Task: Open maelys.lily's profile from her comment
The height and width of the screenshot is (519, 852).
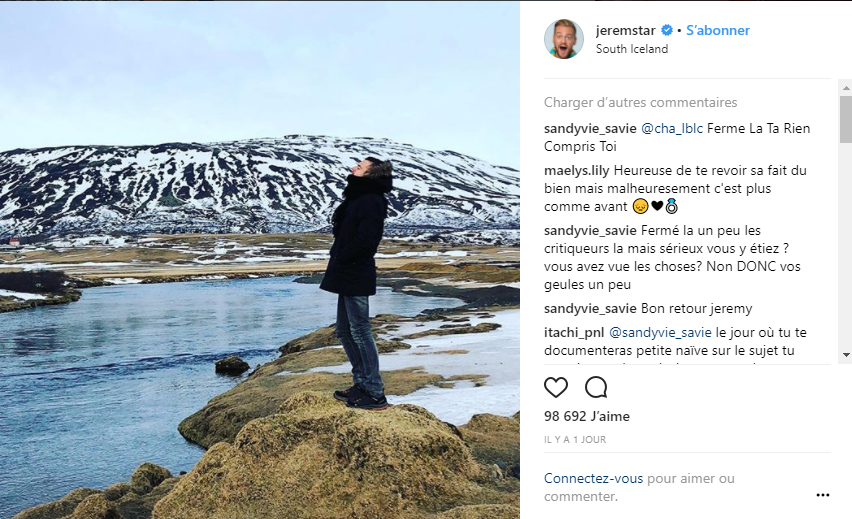Action: coord(577,171)
